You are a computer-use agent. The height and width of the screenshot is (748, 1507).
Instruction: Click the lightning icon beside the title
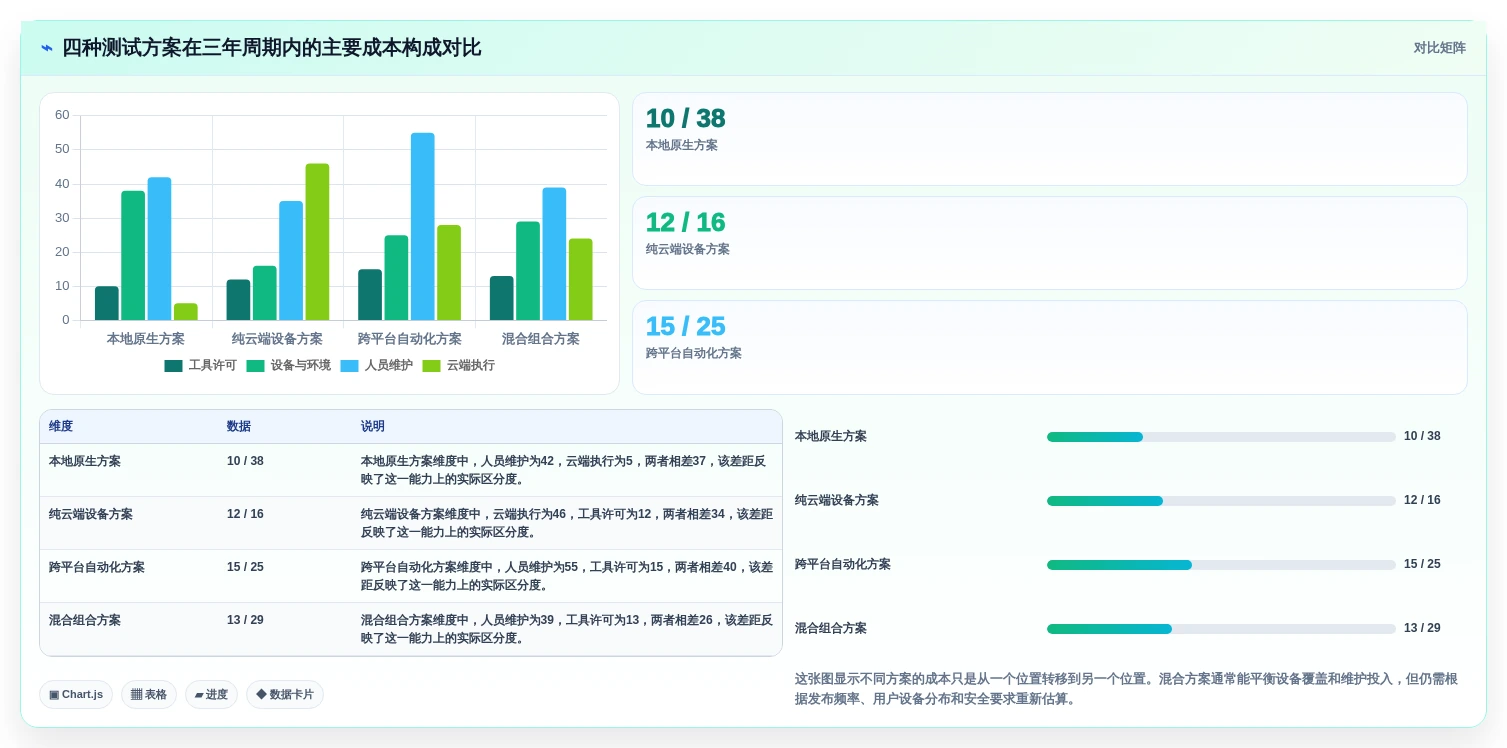tap(47, 48)
